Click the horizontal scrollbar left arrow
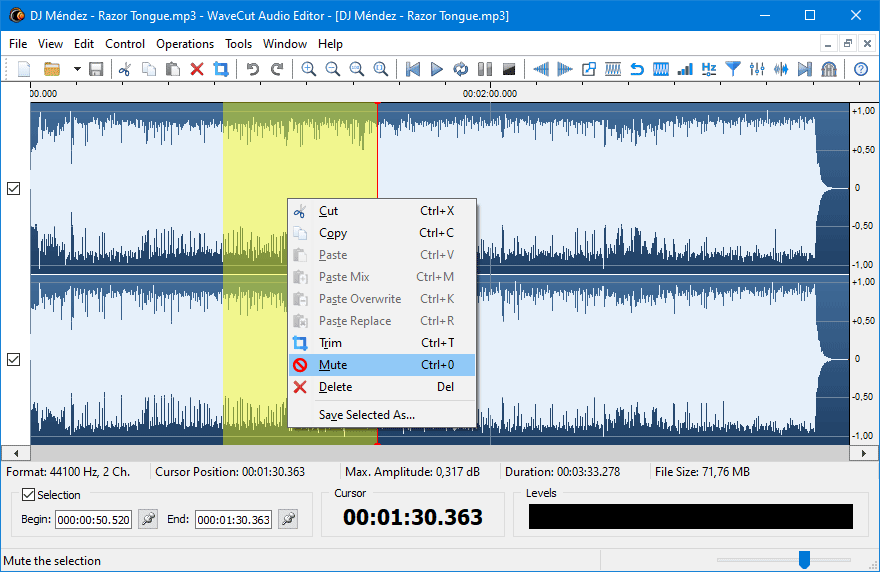 pos(16,453)
